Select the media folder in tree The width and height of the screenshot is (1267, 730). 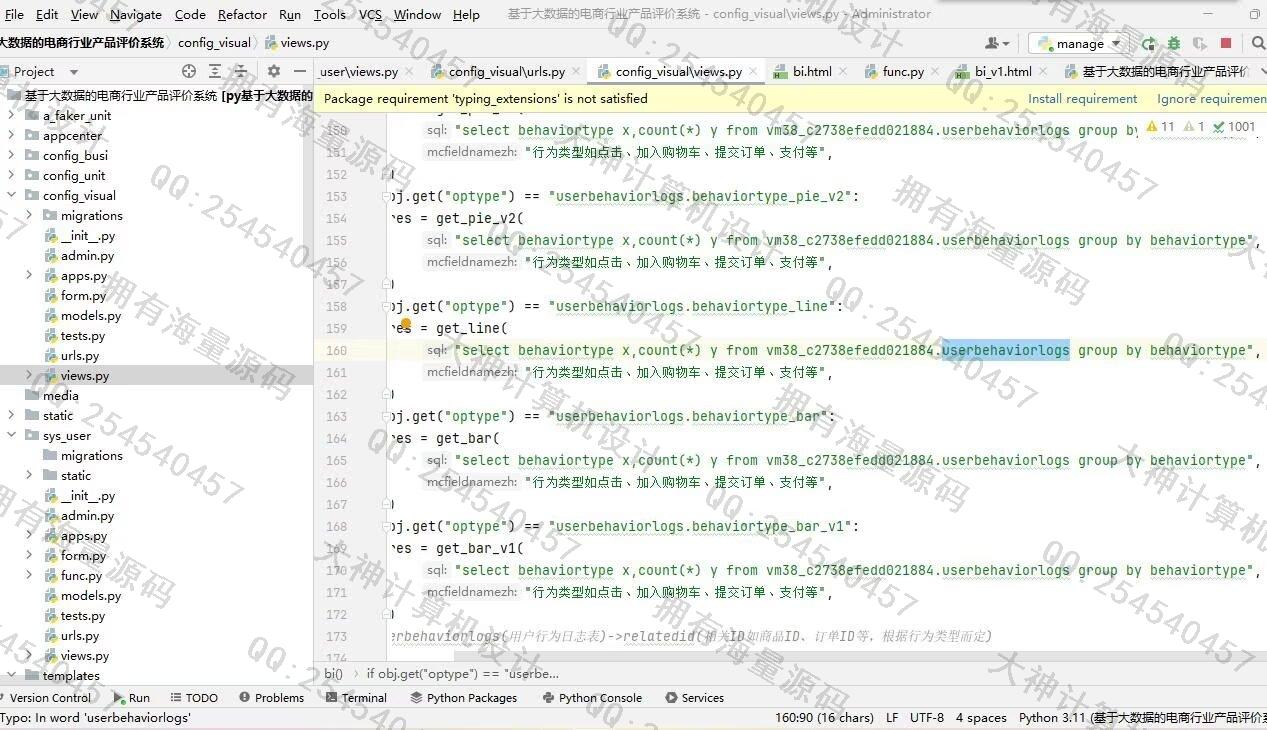click(60, 395)
